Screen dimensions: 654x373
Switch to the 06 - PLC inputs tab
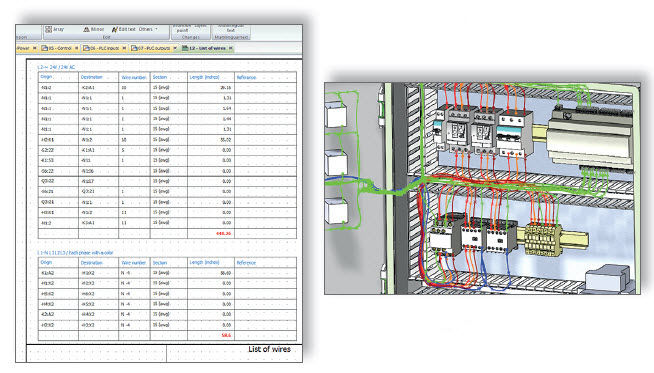point(105,48)
